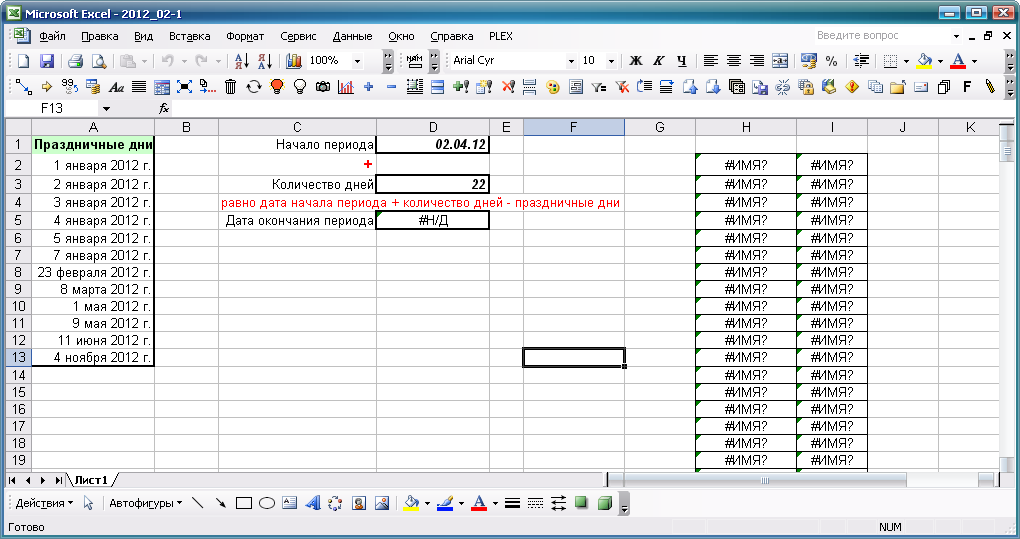Expand the formatting toolbar fill color dropdown arrow

click(x=940, y=61)
